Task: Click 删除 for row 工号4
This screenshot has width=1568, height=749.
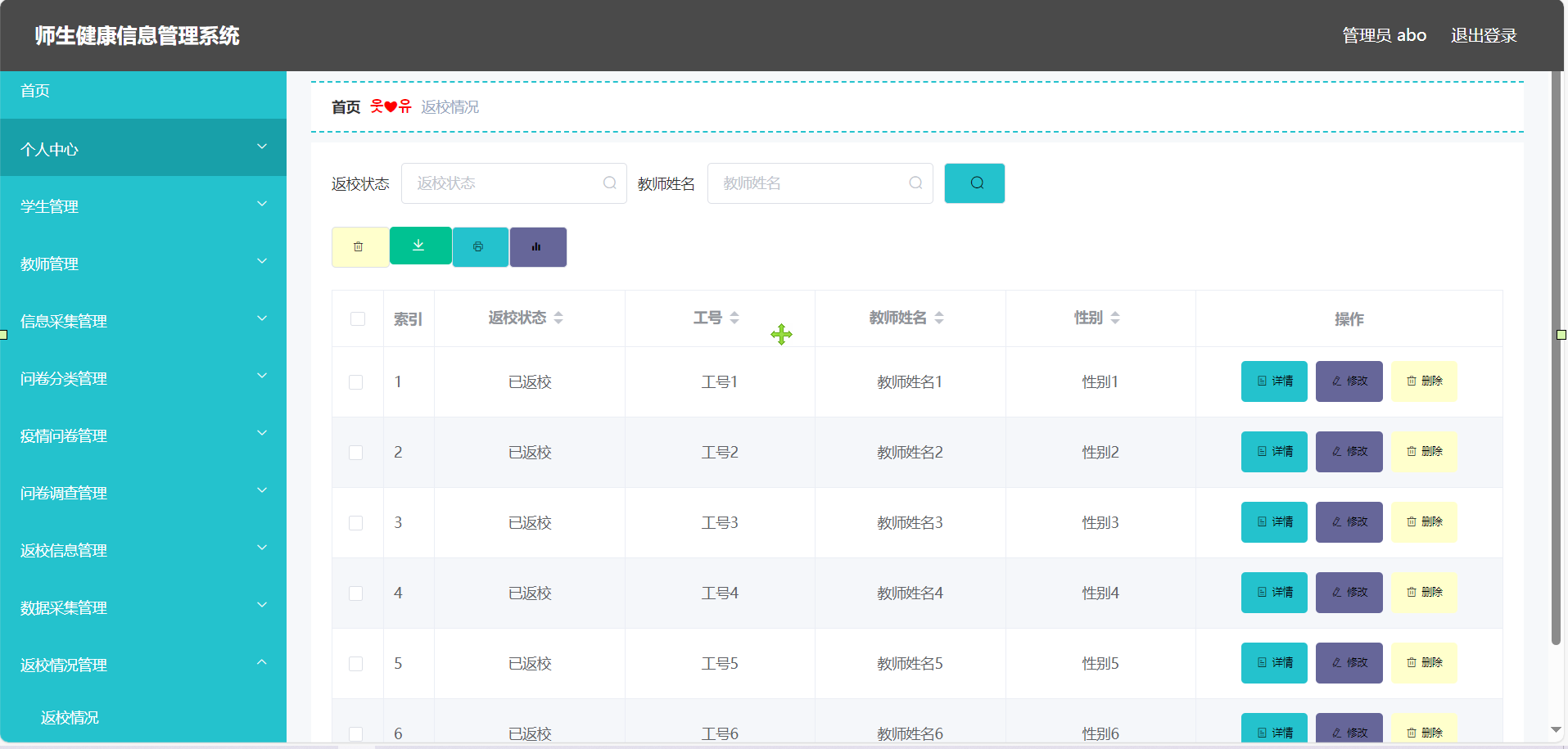Action: 1424,593
